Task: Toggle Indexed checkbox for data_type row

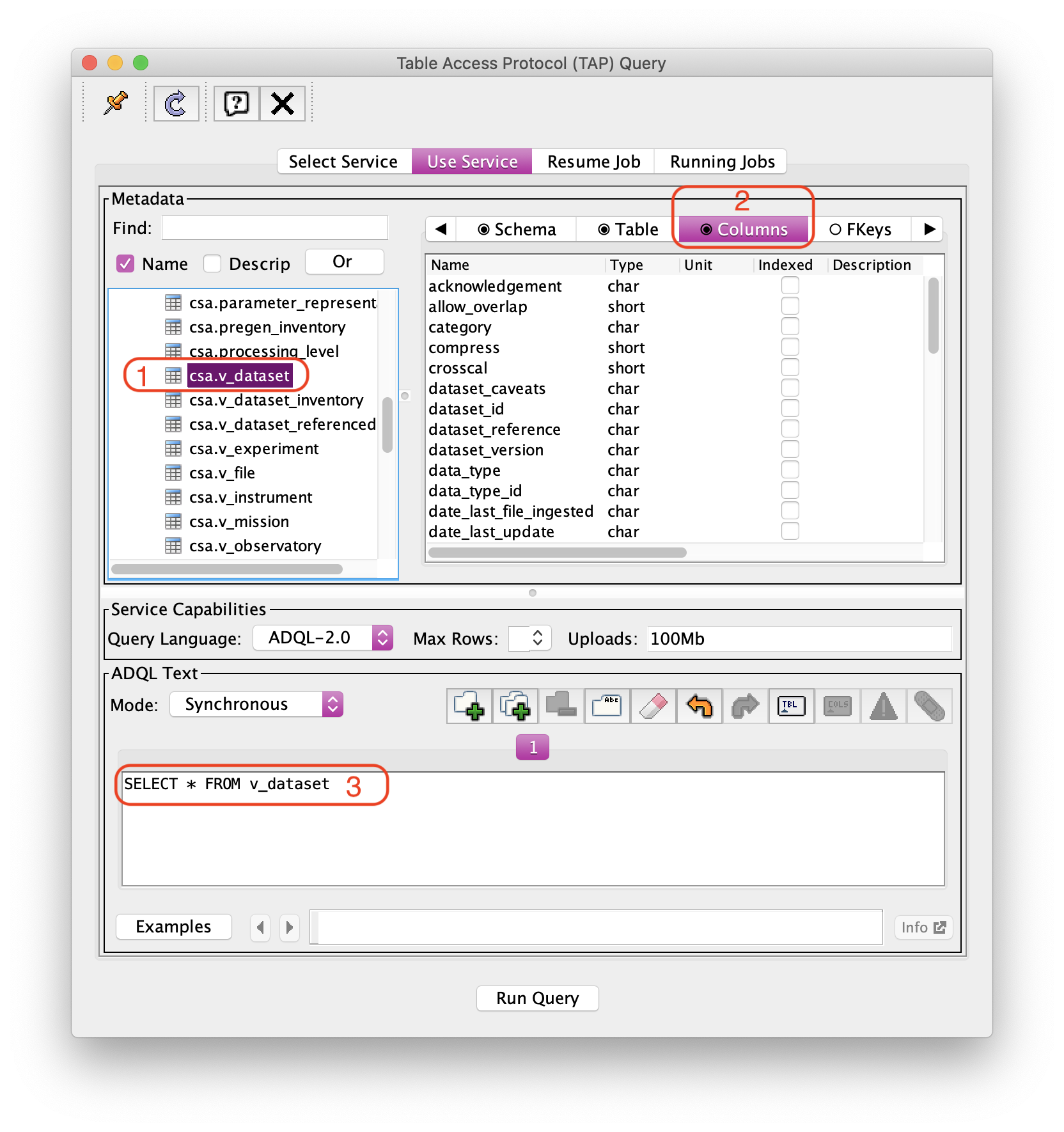Action: click(x=790, y=469)
